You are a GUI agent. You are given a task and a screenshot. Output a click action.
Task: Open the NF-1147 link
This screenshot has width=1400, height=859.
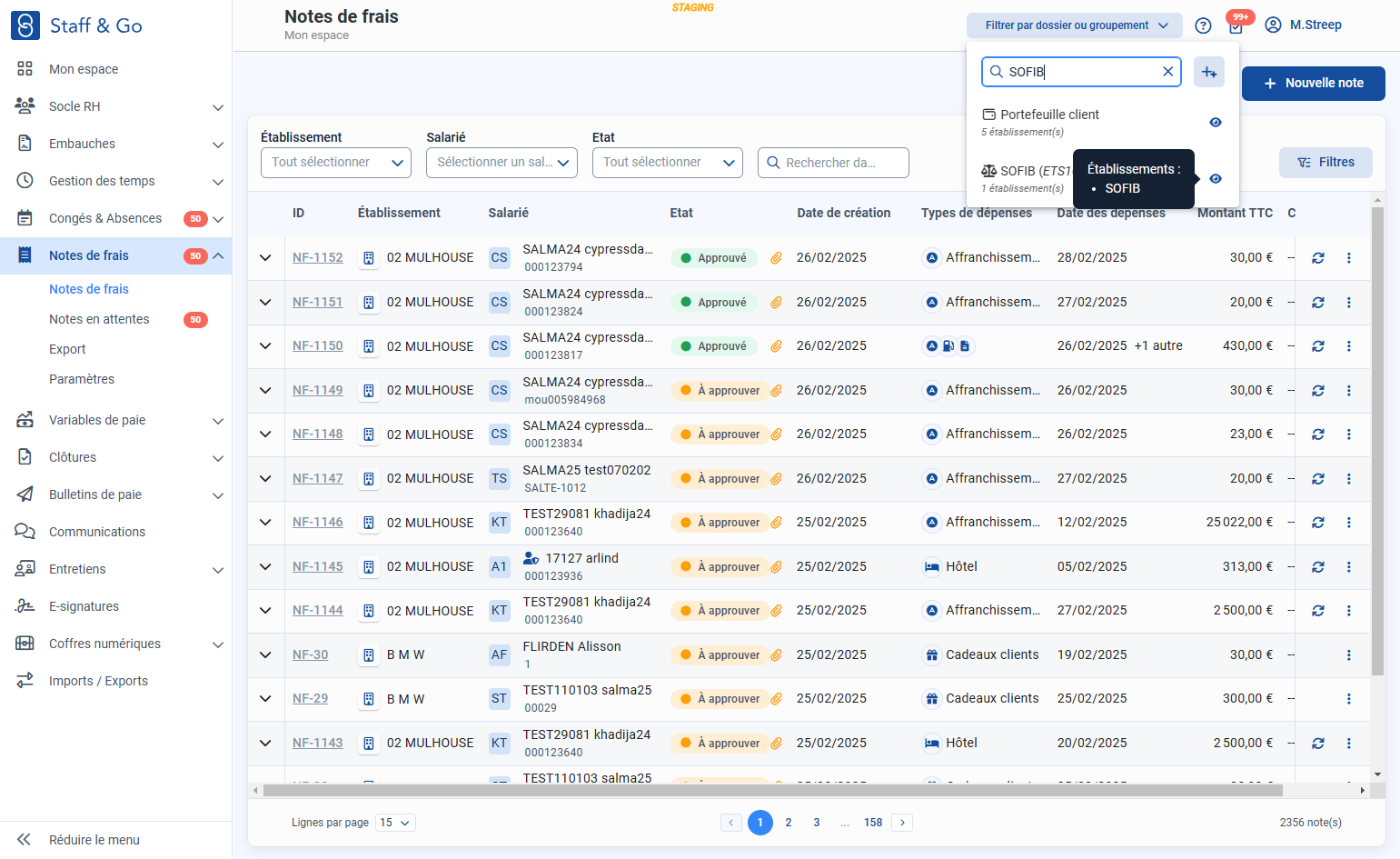coord(318,479)
